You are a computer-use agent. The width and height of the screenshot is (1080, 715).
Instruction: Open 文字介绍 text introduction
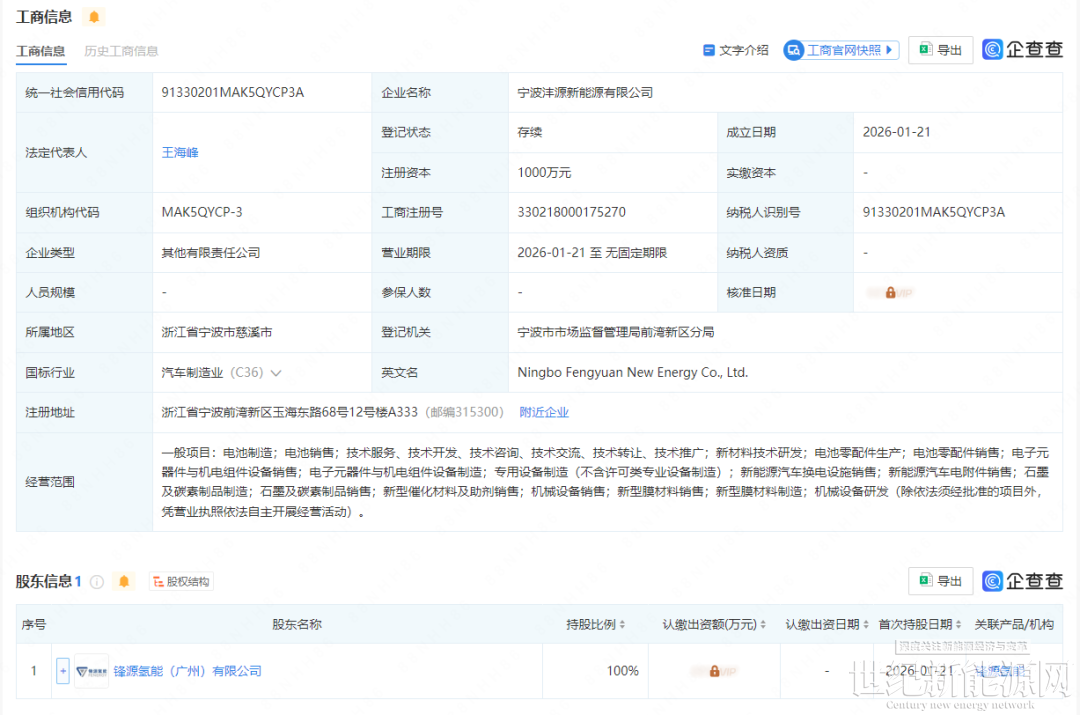pos(736,50)
